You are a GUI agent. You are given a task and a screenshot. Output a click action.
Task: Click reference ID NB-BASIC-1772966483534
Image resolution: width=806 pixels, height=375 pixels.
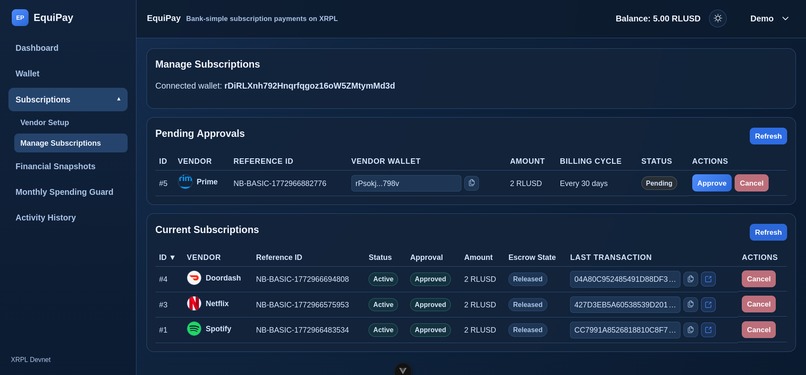coord(302,330)
